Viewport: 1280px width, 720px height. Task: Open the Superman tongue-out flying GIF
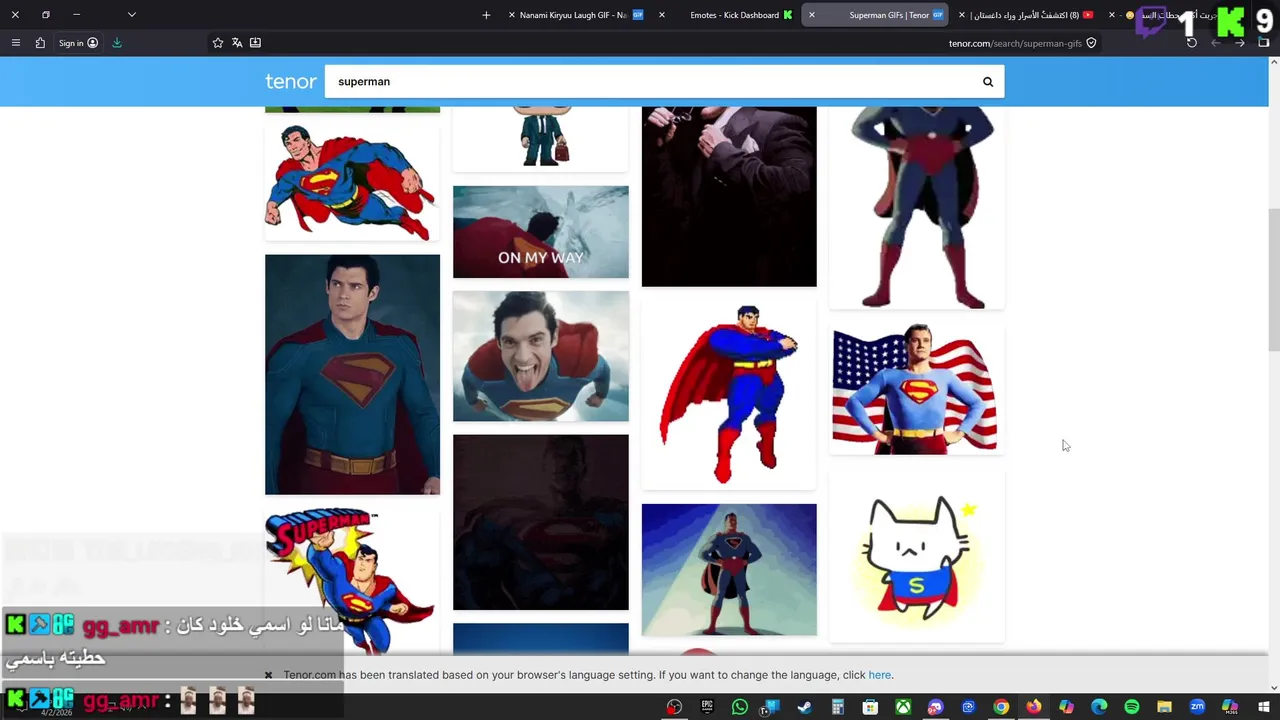541,356
